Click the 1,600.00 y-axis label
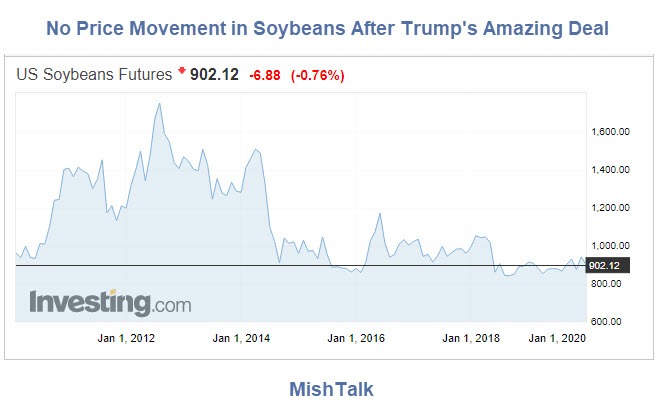This screenshot has height=420, width=662. [x=611, y=131]
